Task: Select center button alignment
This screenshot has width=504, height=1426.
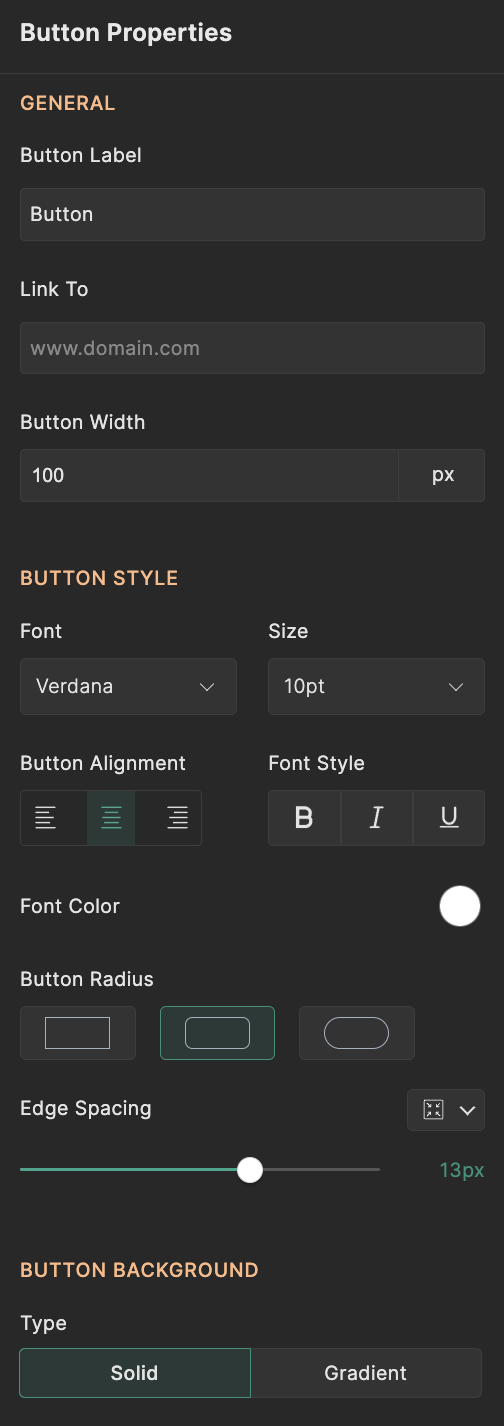Action: click(x=111, y=818)
